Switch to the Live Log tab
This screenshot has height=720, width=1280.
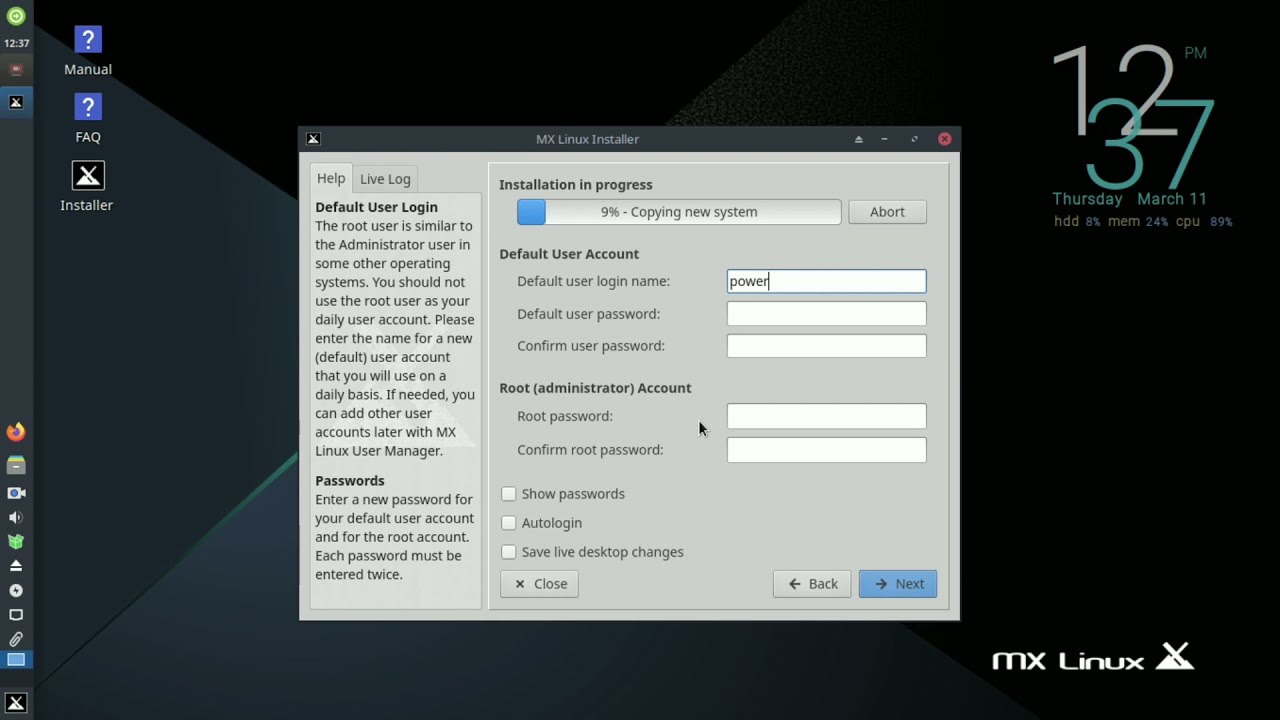tap(385, 179)
